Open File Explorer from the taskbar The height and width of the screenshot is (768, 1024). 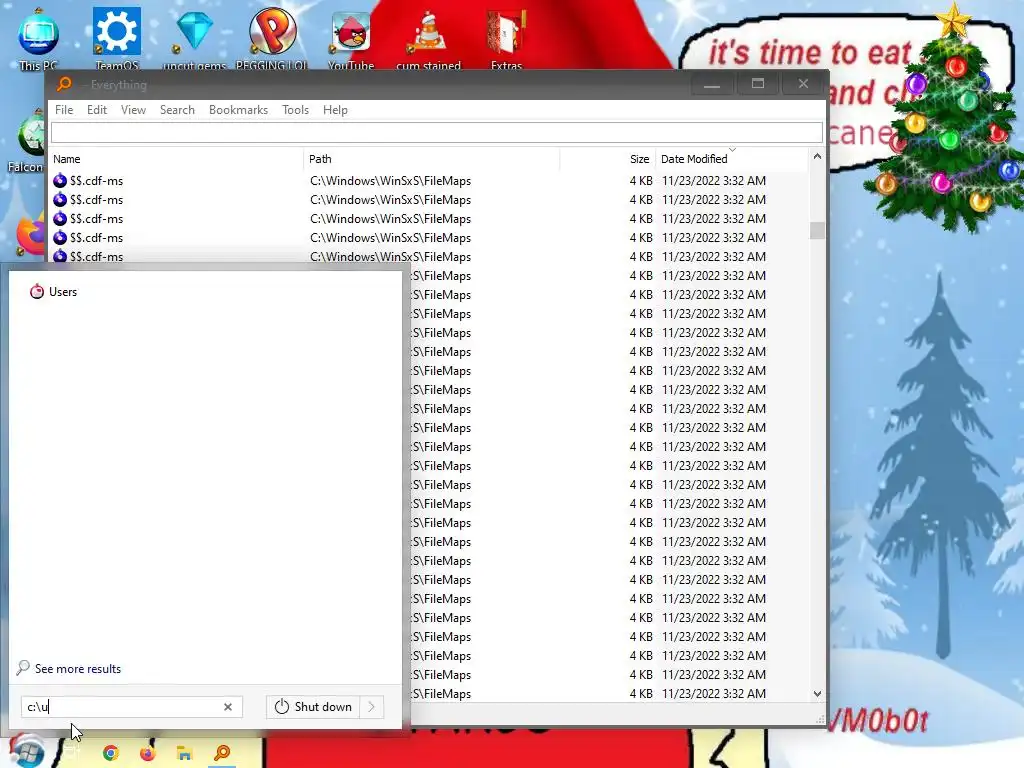coord(185,753)
